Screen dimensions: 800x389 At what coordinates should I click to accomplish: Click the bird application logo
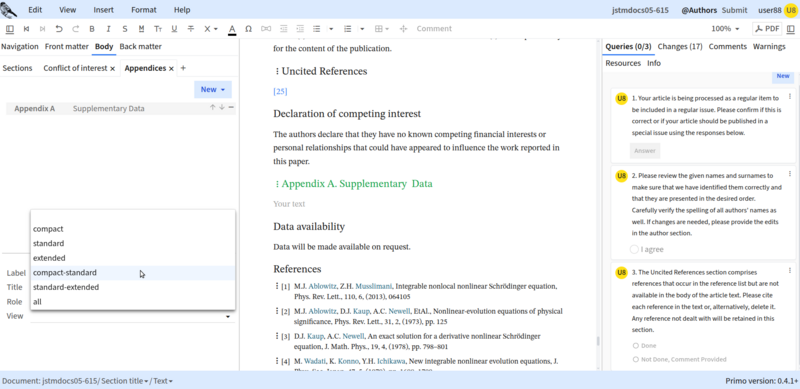point(9,9)
